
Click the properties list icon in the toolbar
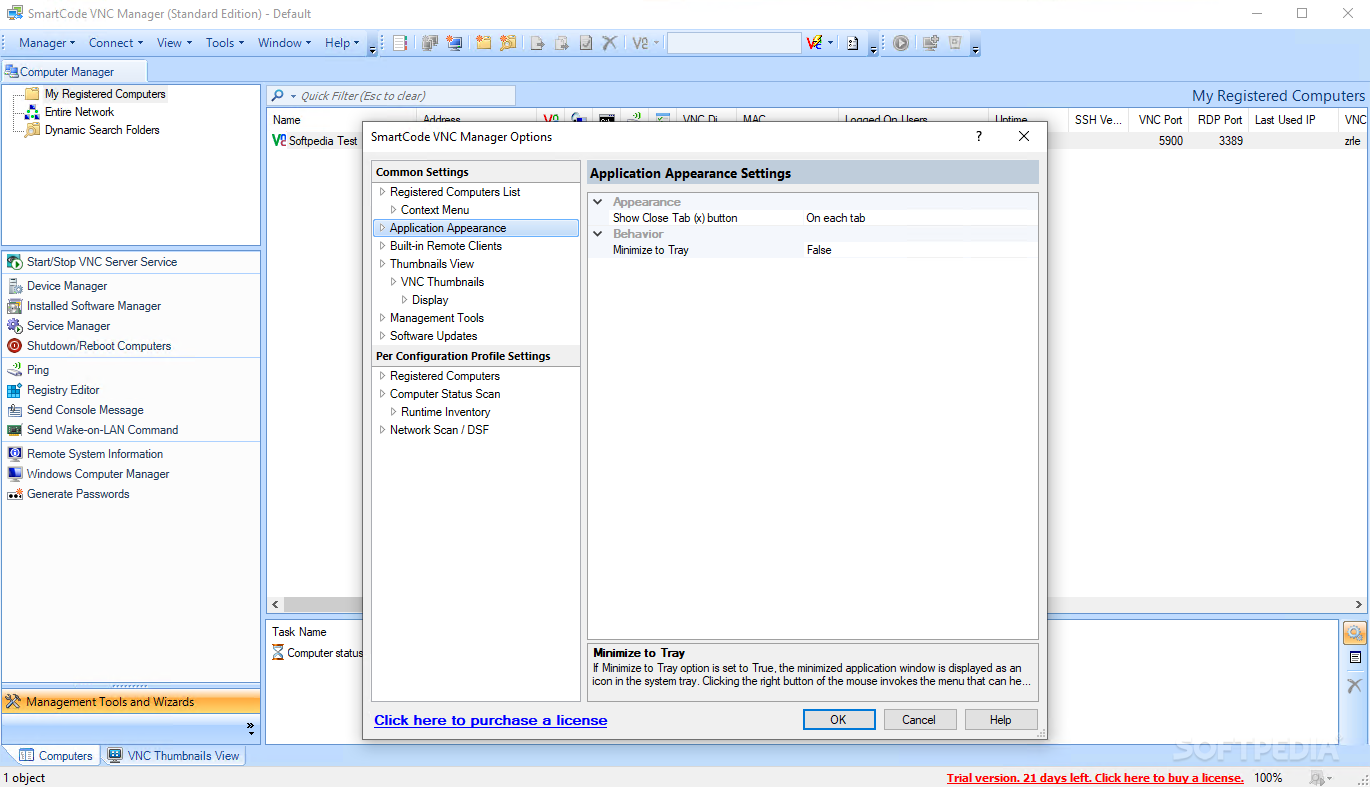400,43
